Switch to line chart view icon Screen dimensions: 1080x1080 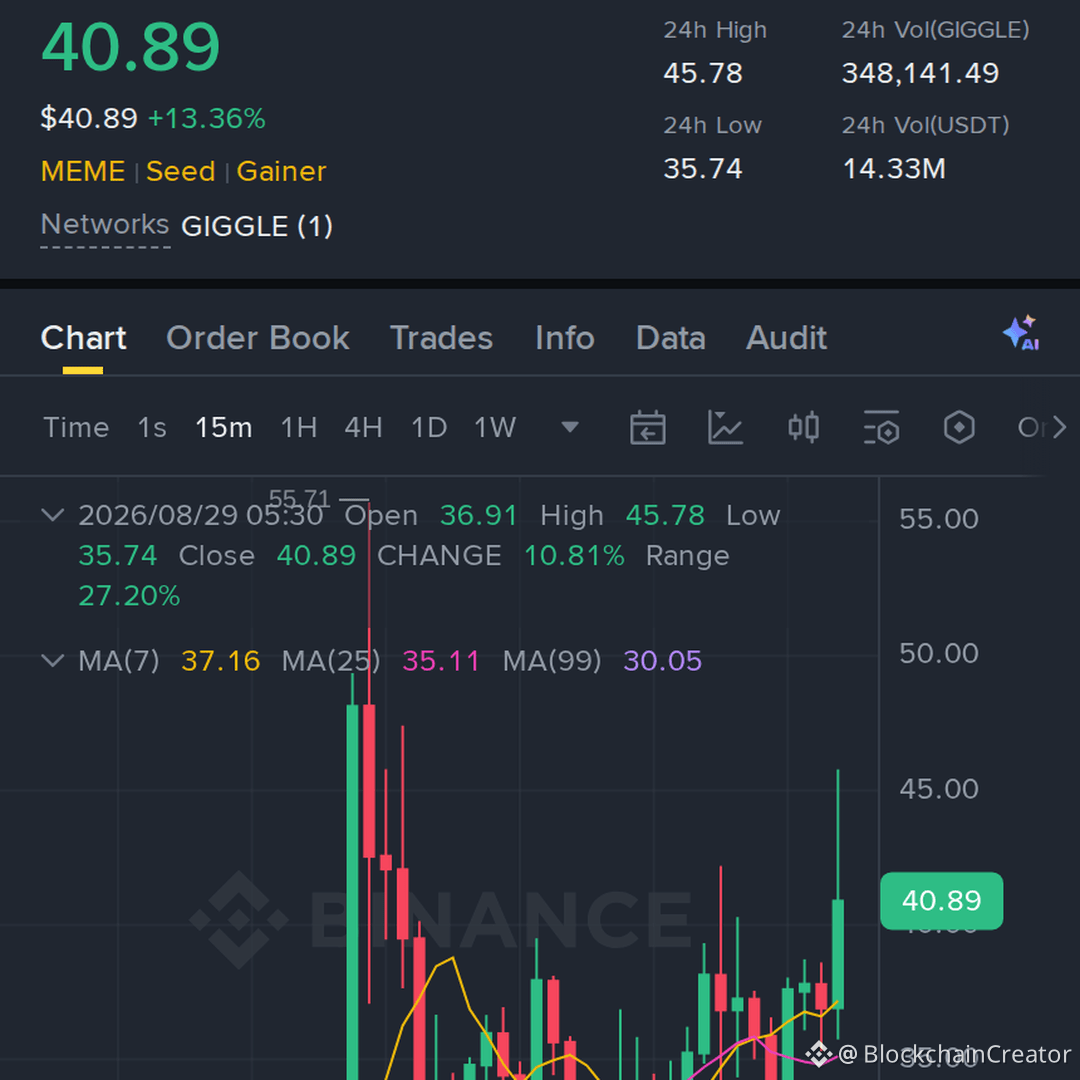[725, 428]
